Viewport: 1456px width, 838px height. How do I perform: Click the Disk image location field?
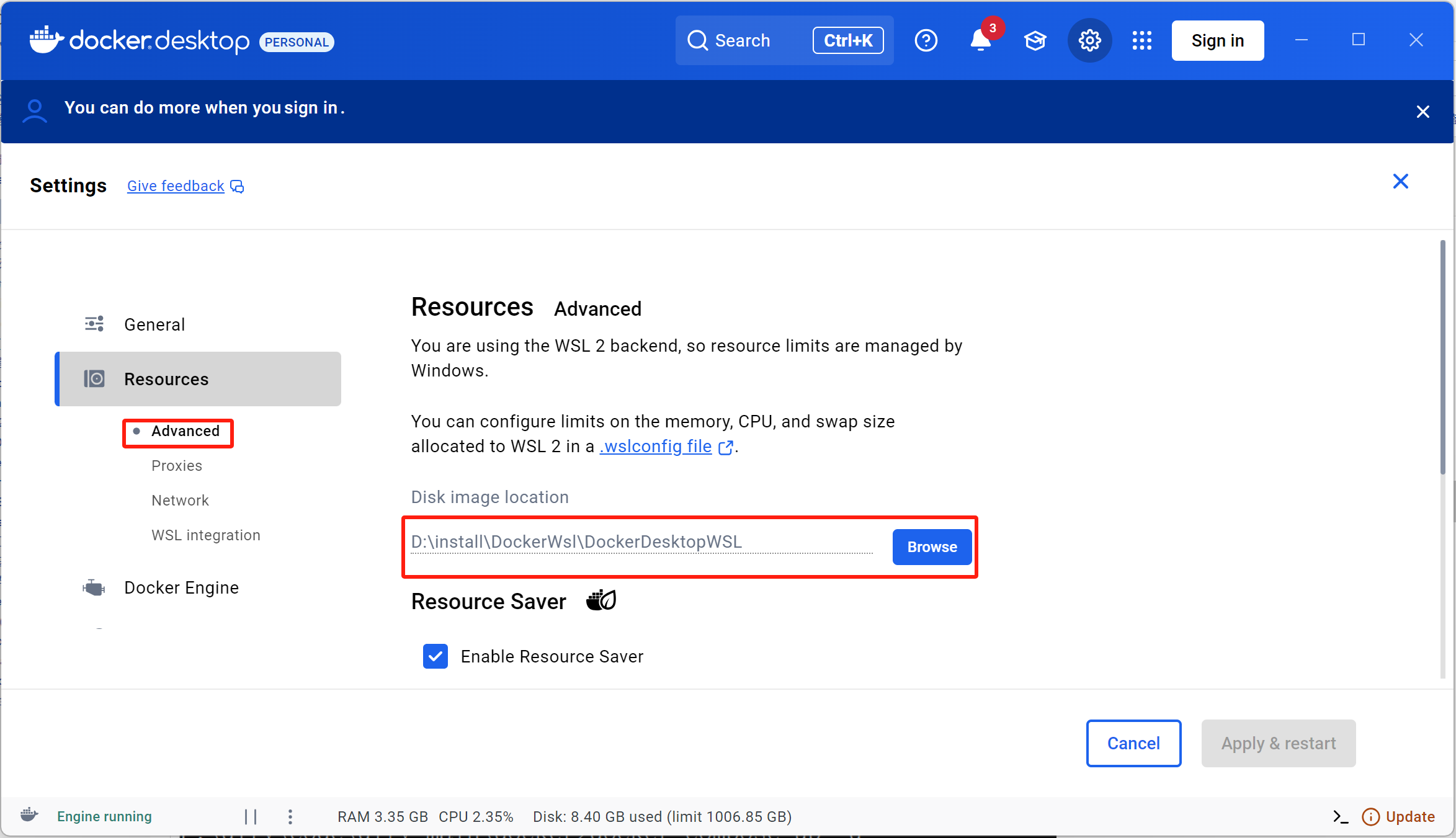(x=641, y=542)
